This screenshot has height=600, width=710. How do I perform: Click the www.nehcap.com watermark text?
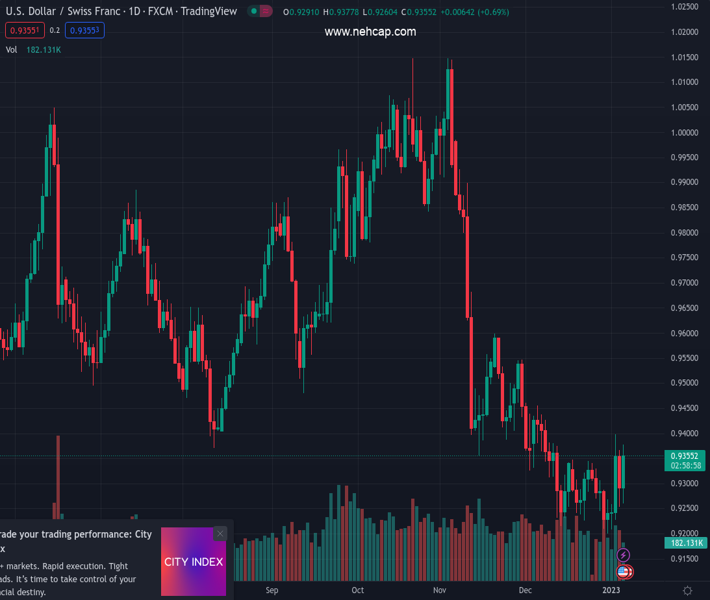370,32
